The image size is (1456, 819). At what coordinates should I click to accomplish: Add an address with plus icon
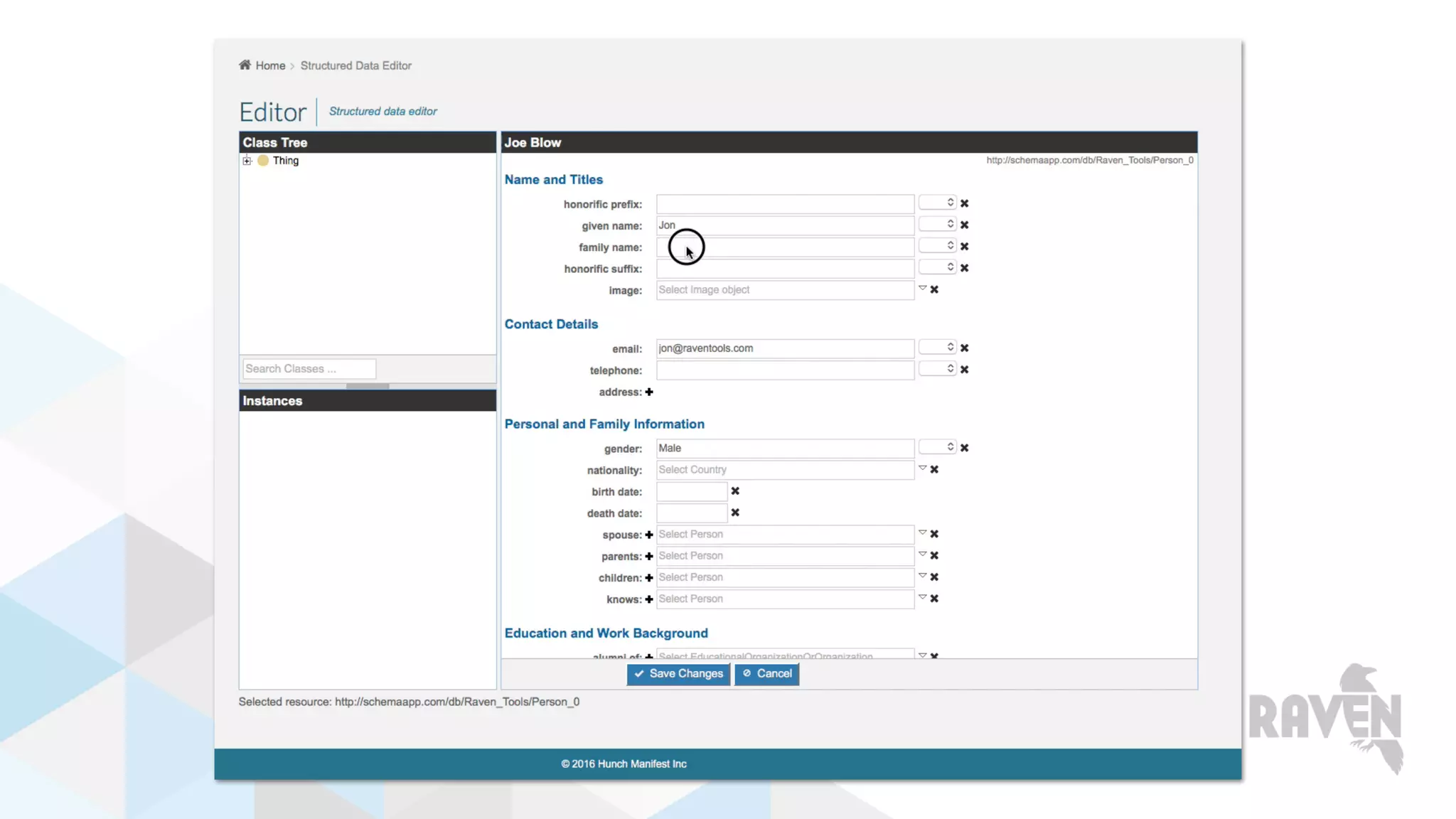pos(649,392)
